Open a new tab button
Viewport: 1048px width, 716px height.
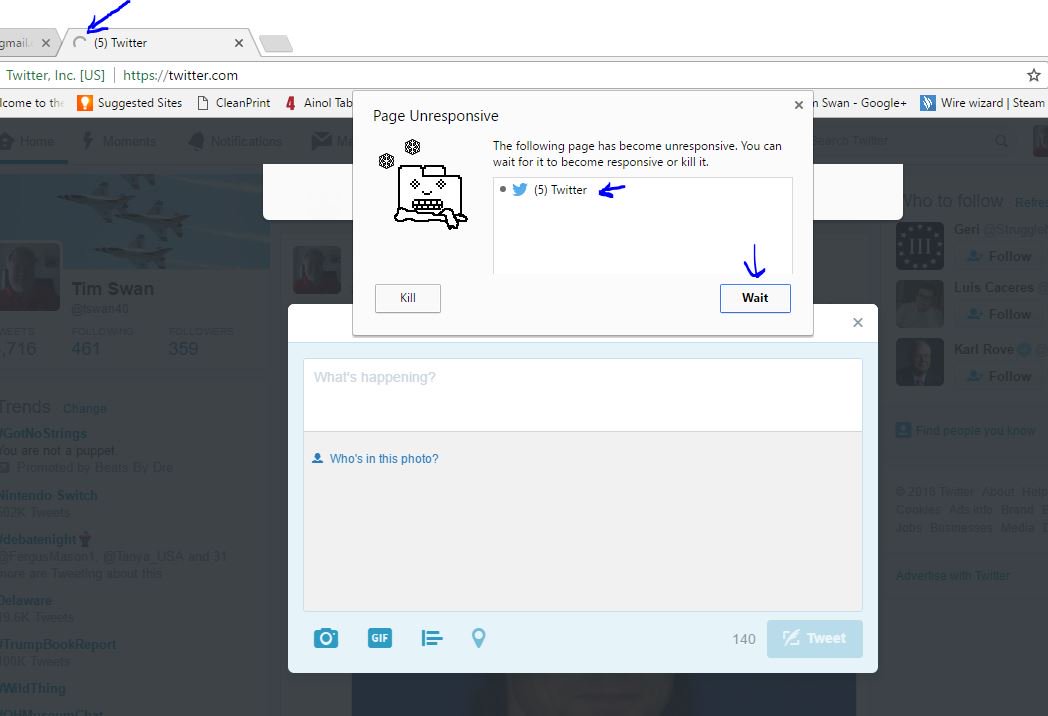[x=276, y=43]
